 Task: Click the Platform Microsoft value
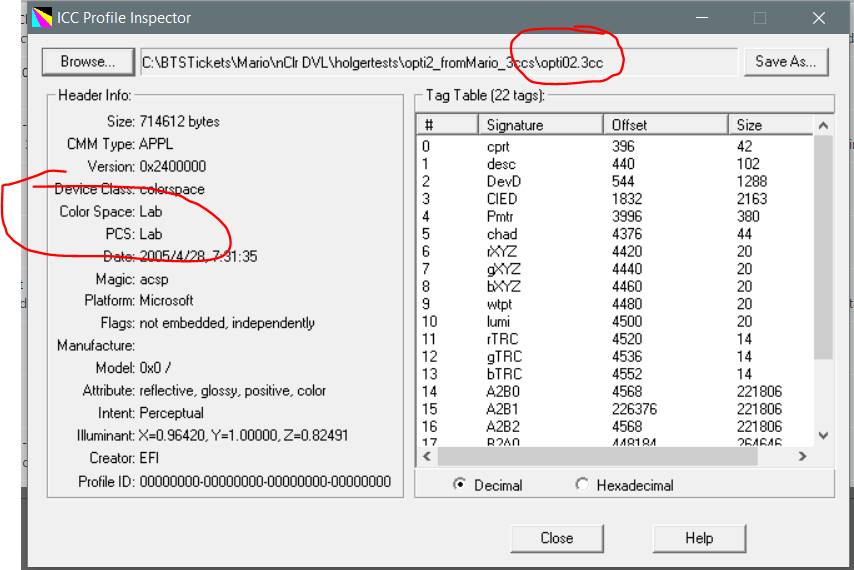coord(167,301)
